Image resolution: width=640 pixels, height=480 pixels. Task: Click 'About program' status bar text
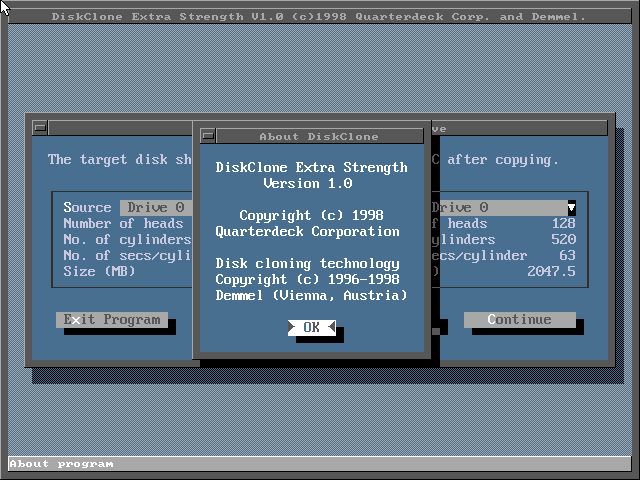click(x=62, y=464)
